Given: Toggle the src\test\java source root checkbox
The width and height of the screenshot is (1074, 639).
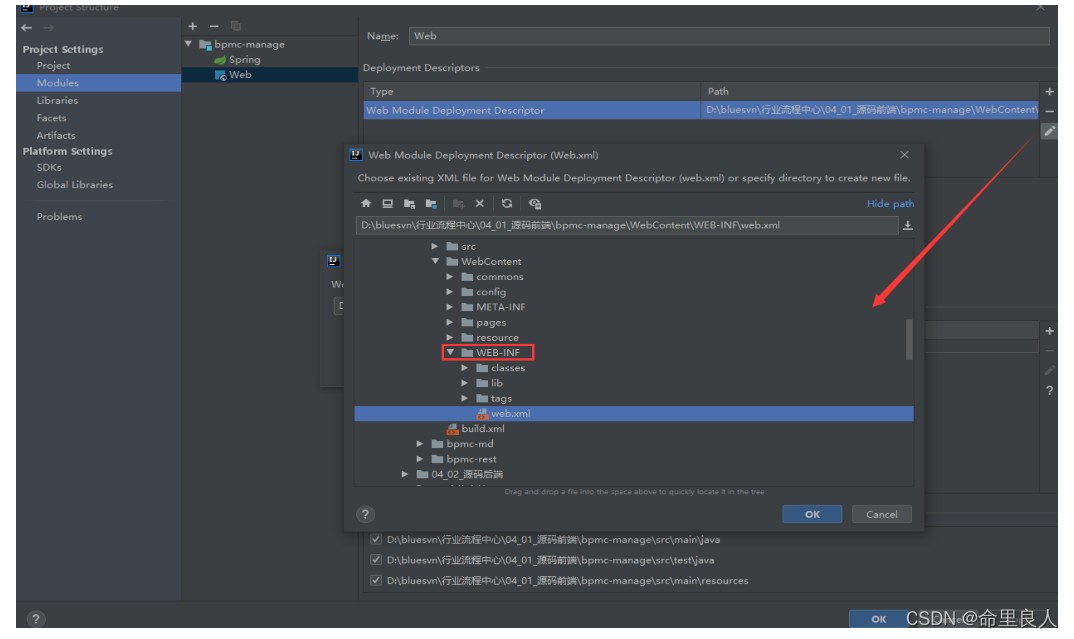Looking at the screenshot, I should tap(375, 560).
